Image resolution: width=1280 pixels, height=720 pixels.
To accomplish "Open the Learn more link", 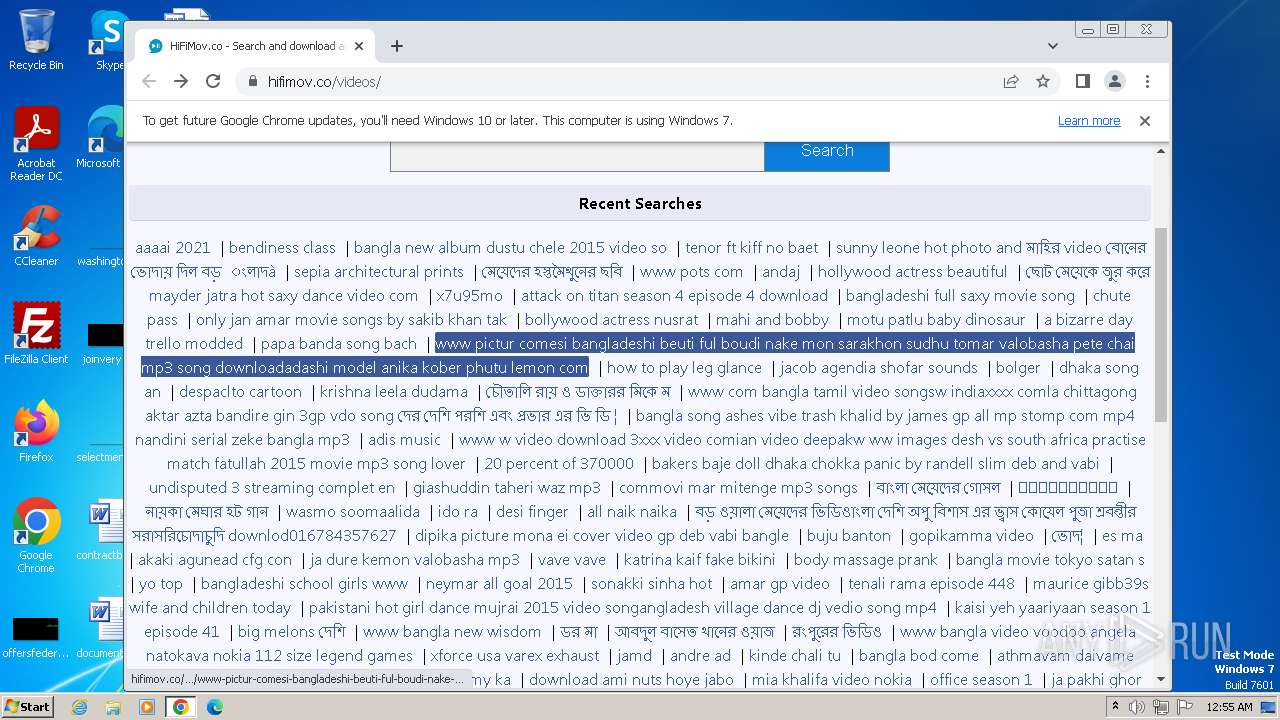I will [x=1089, y=121].
